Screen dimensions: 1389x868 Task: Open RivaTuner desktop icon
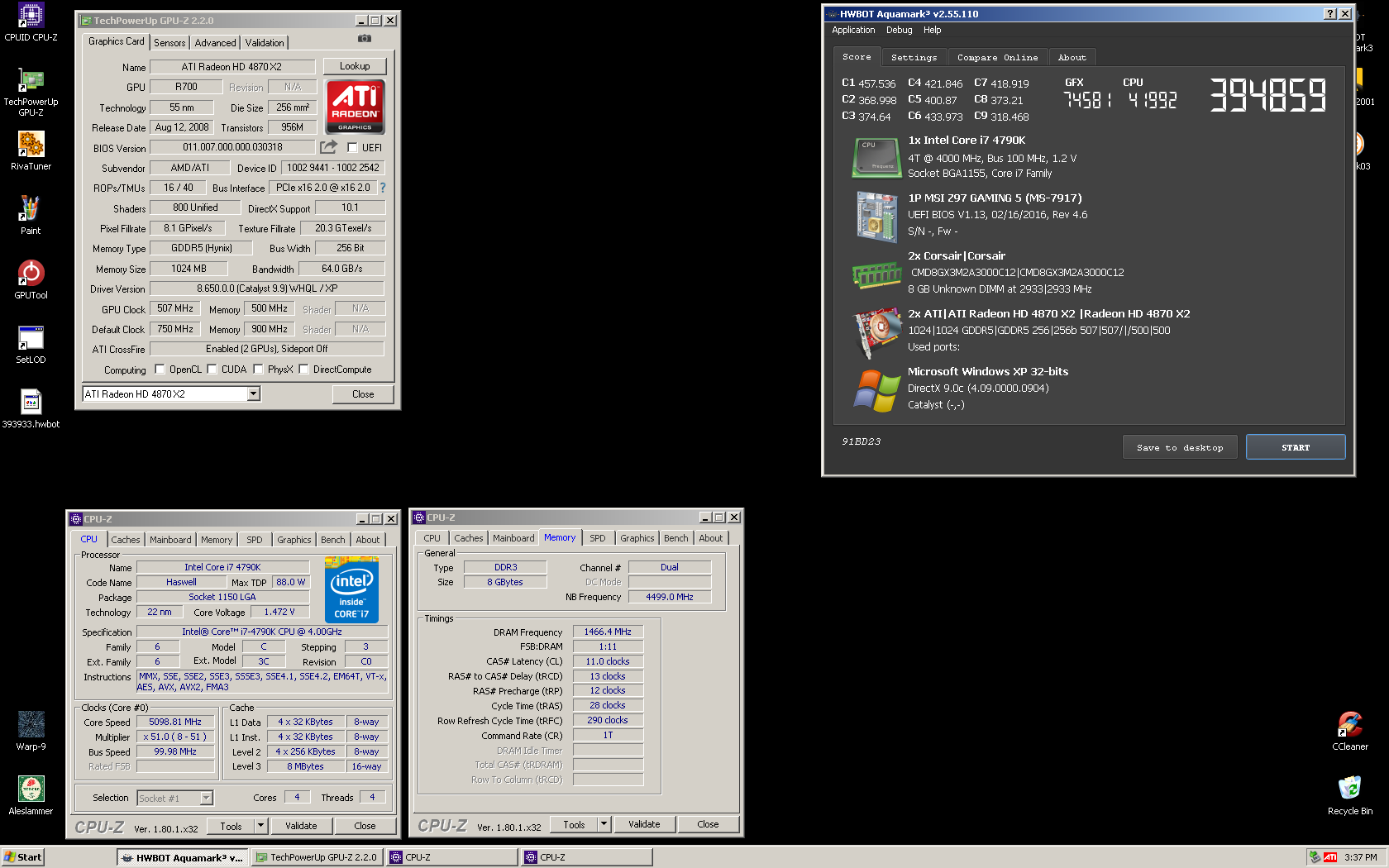(31, 150)
